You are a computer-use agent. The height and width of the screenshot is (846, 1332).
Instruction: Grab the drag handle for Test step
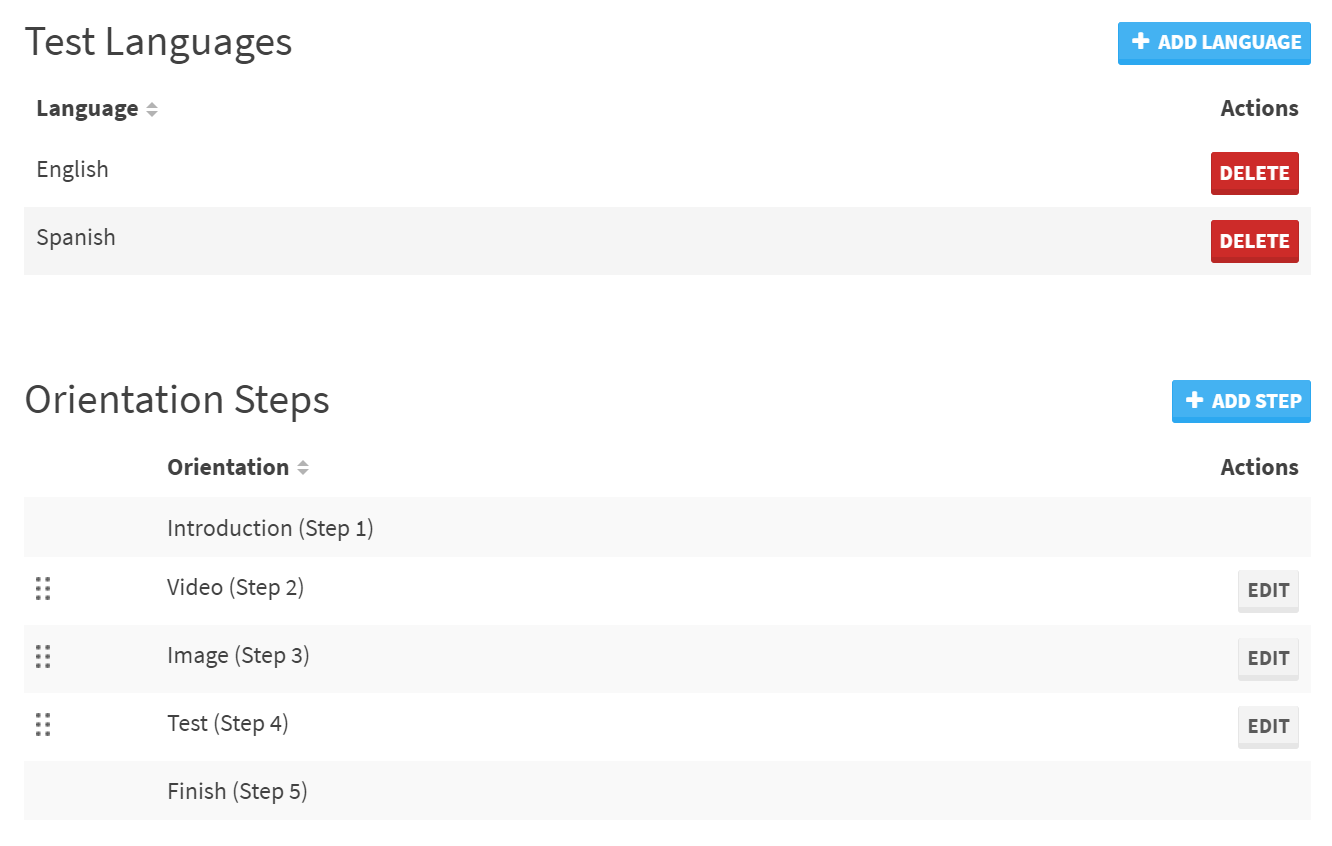point(43,724)
